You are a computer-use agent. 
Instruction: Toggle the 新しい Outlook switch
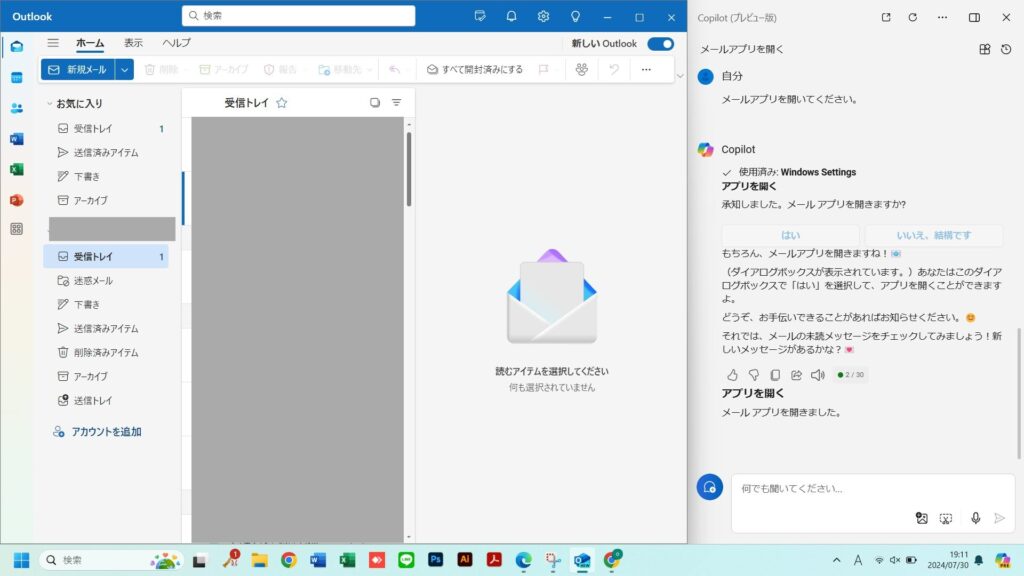(x=660, y=43)
